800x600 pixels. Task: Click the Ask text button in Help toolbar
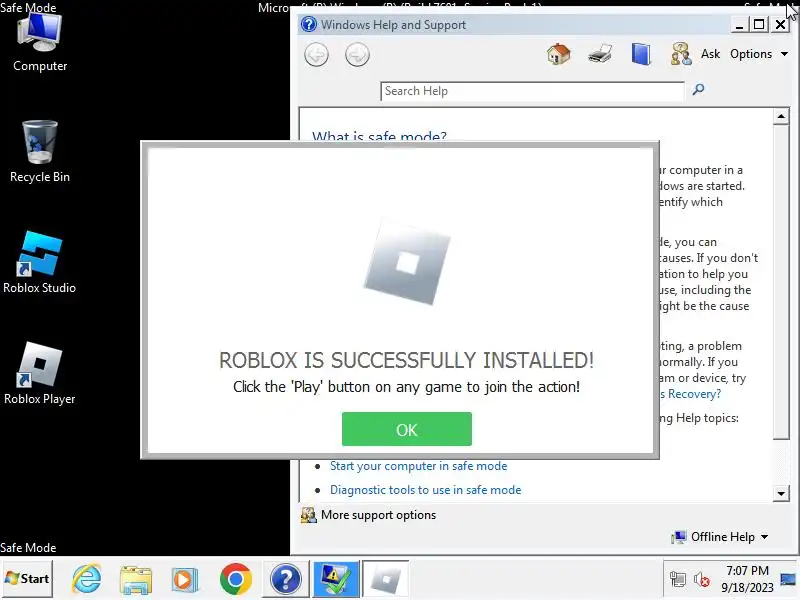click(x=710, y=54)
